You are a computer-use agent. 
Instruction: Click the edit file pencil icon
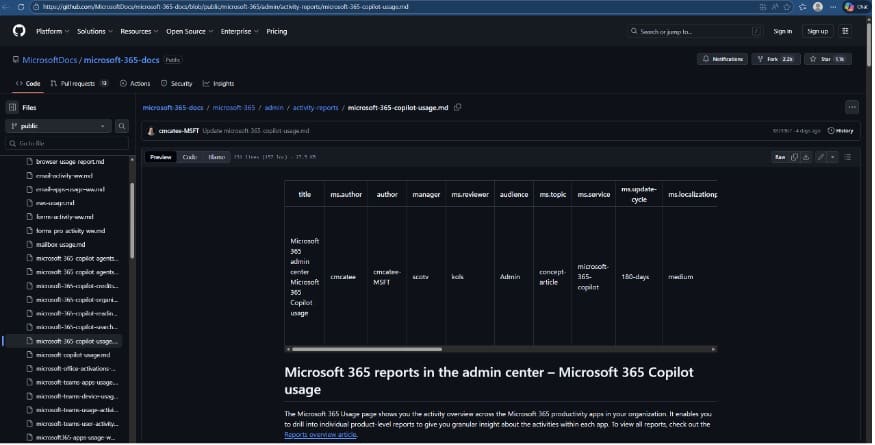click(820, 157)
